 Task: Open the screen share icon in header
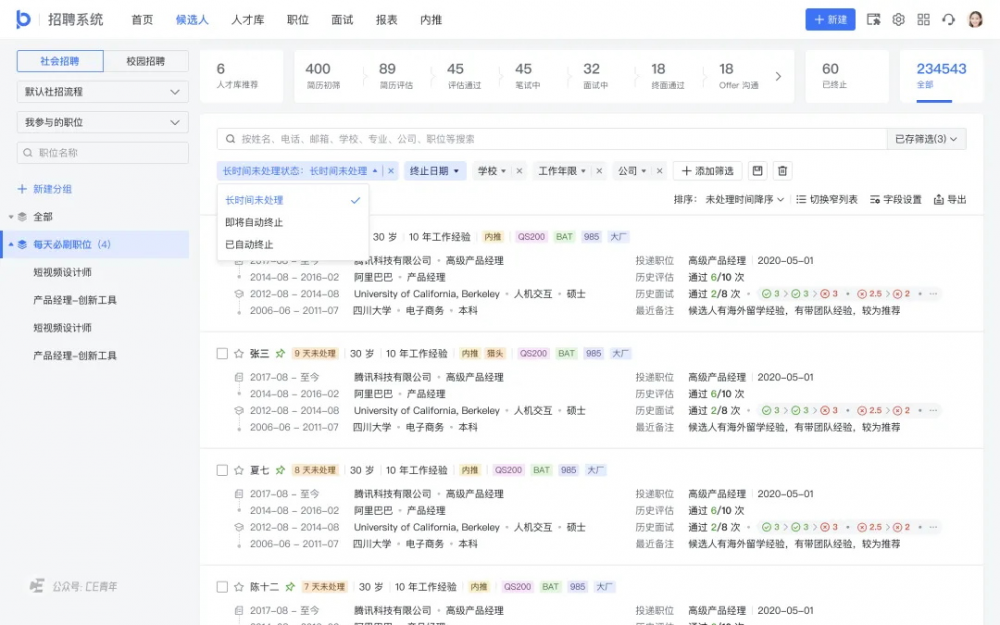873,20
